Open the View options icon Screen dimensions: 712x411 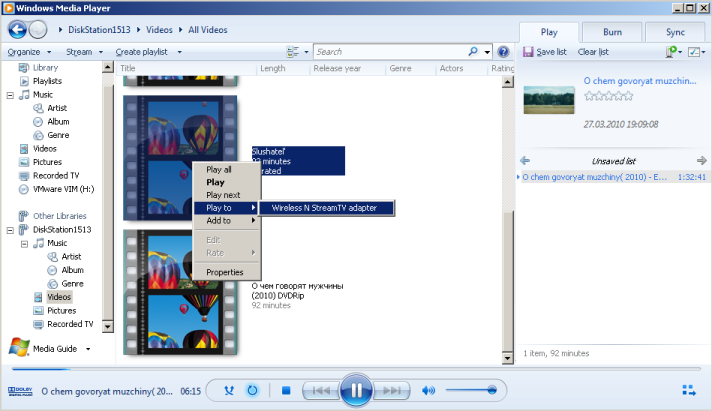coord(293,52)
